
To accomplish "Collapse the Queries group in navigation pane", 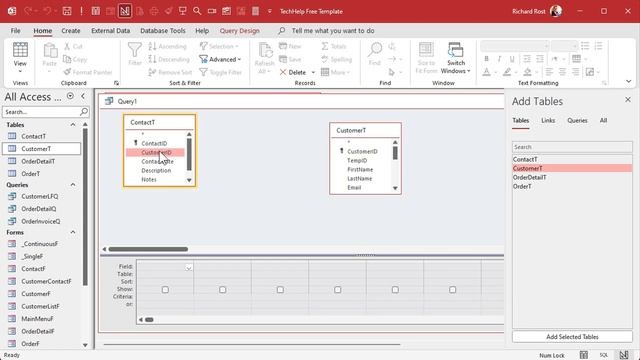I will pos(73,184).
